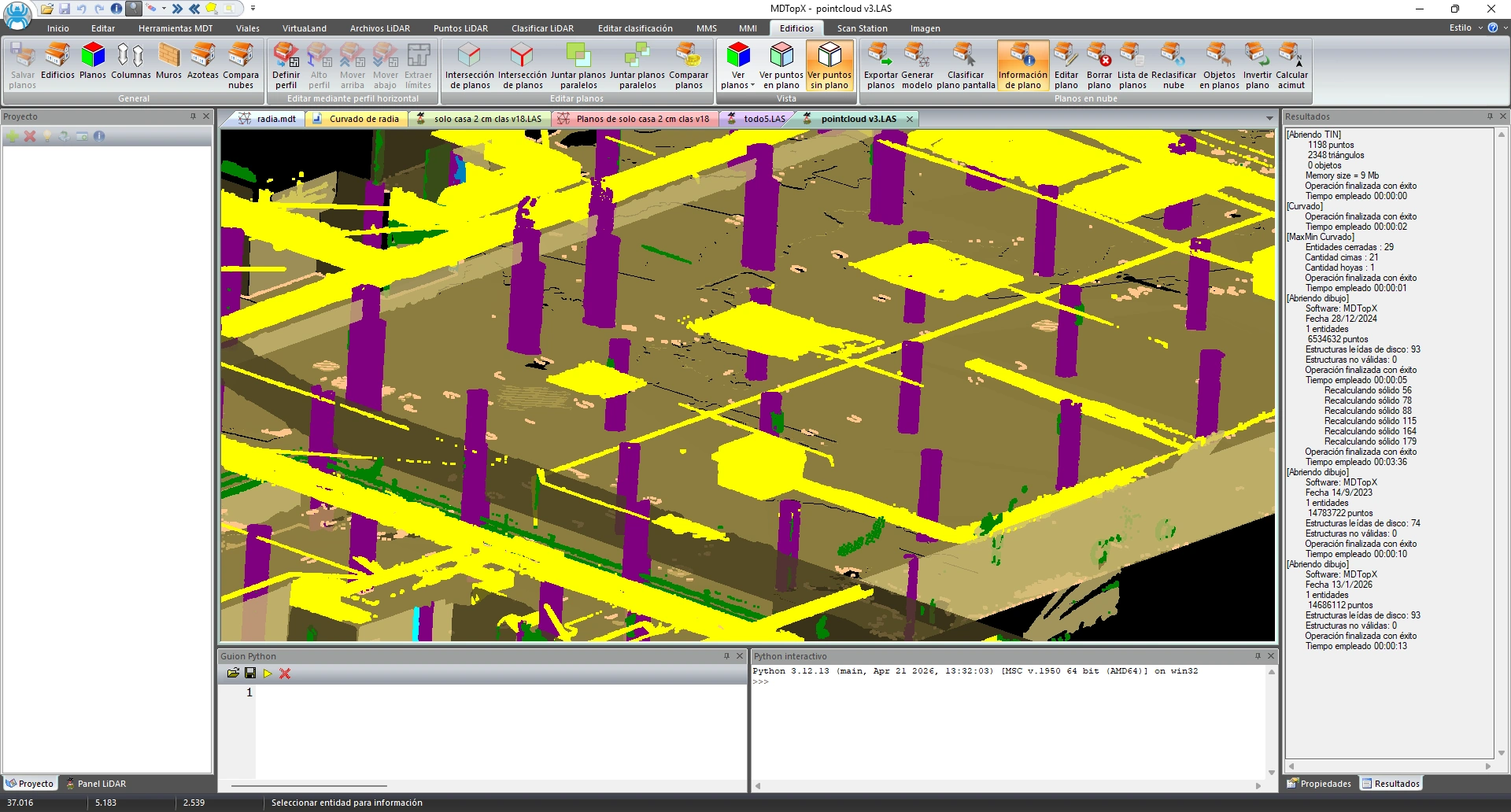Open Lista de planos

[1132, 66]
